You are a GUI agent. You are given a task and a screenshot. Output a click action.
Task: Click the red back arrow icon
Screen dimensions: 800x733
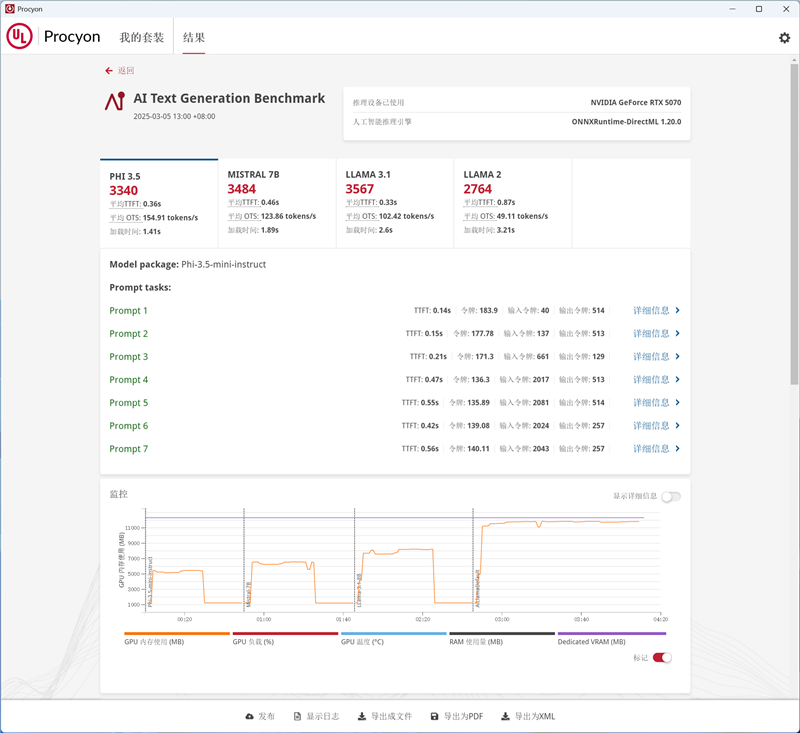click(x=109, y=71)
